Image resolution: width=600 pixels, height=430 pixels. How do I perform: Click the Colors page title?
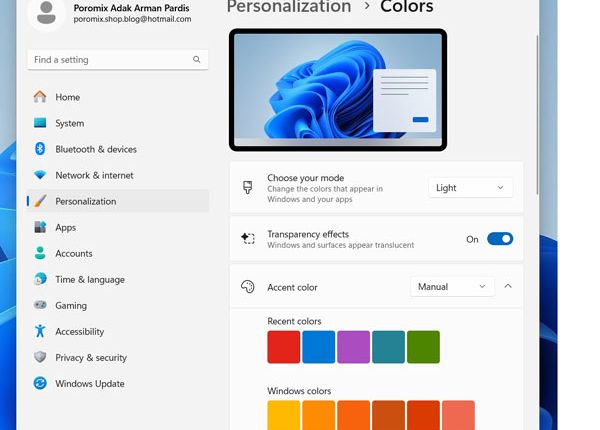(x=407, y=7)
